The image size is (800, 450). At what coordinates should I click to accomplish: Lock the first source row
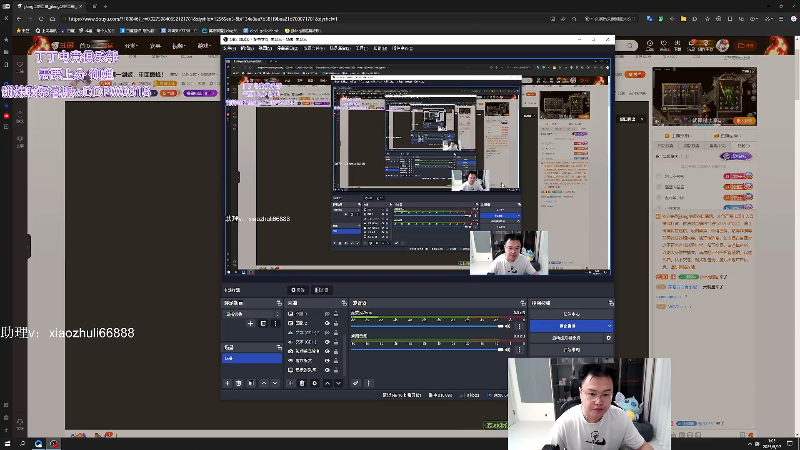336,314
